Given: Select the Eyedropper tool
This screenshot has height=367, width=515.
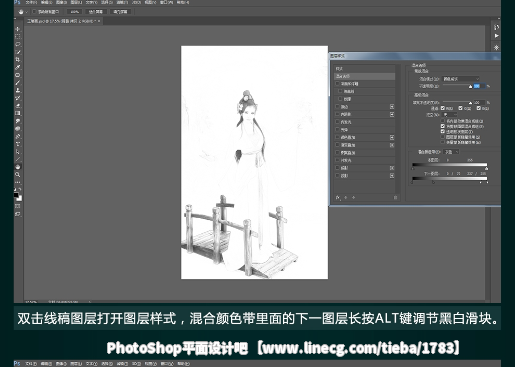Looking at the screenshot, I should pos(18,67).
